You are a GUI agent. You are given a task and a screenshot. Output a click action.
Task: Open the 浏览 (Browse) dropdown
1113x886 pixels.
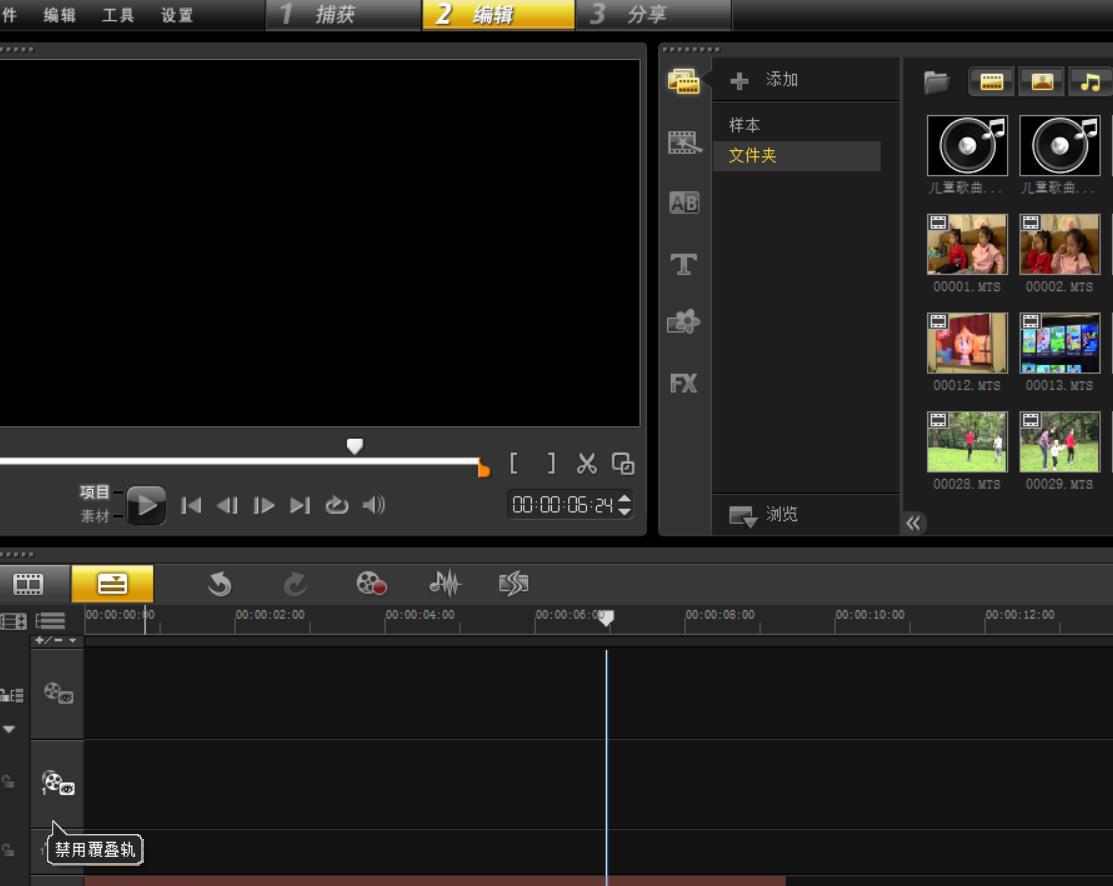(763, 515)
